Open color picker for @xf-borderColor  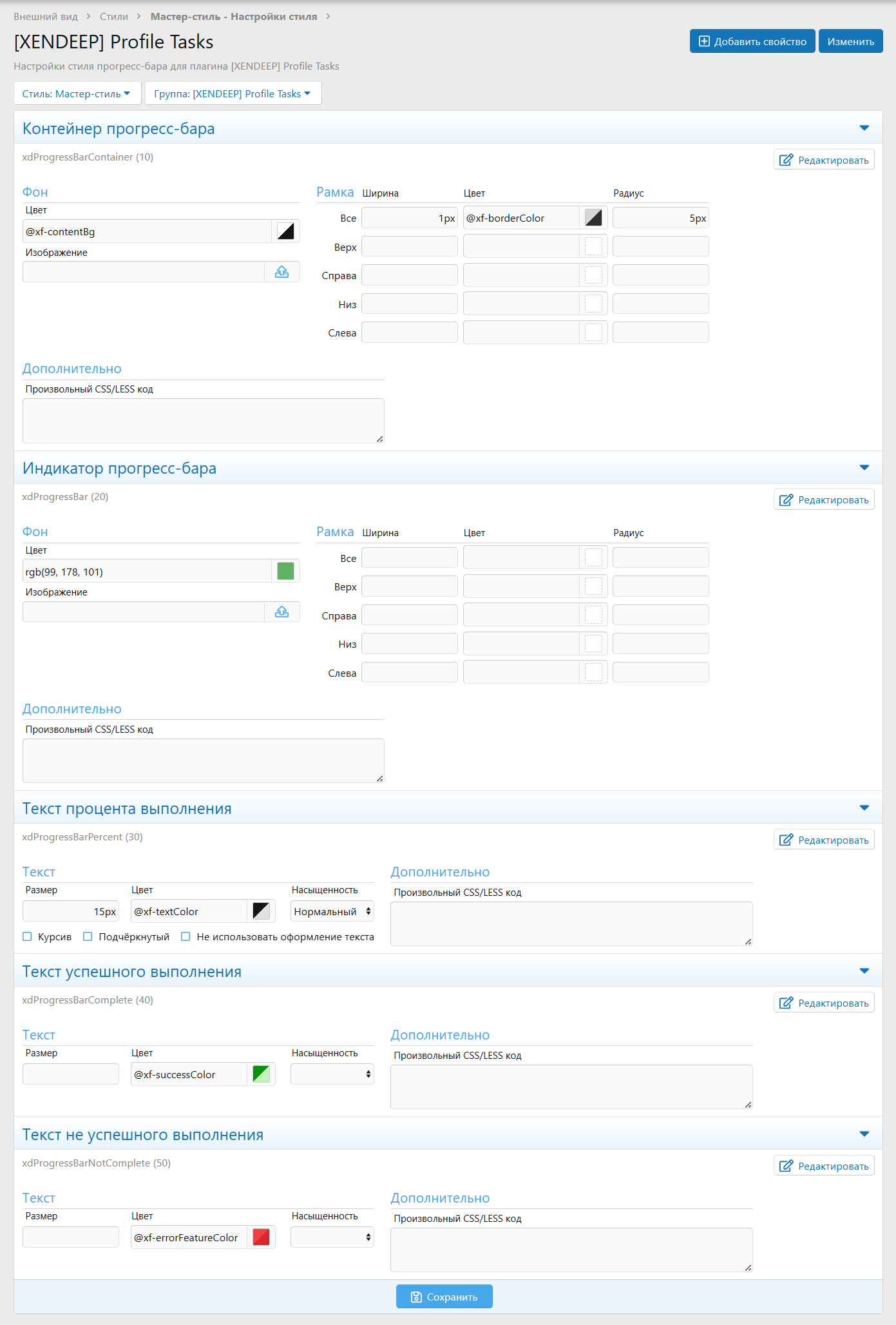593,218
